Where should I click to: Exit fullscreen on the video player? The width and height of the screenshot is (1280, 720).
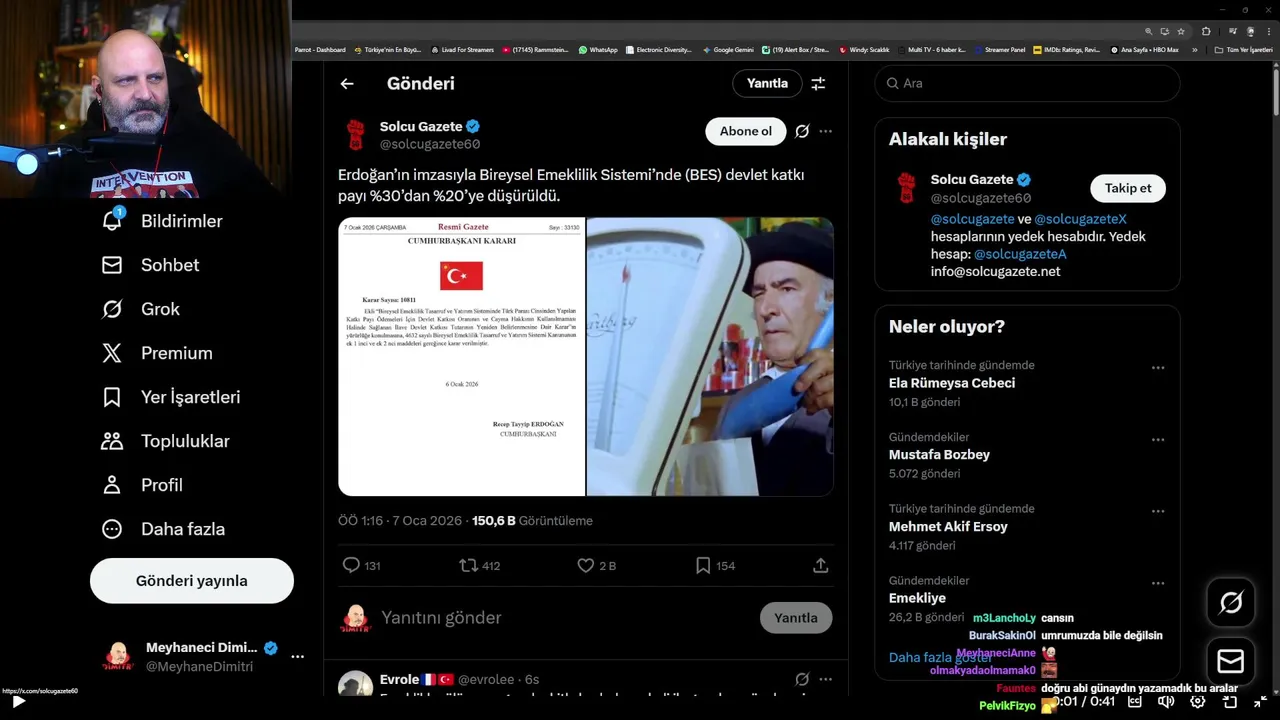tap(1260, 702)
